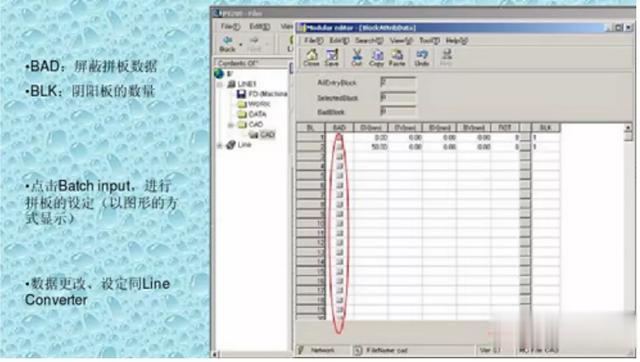Click the AllEntryBlock value field

(x=398, y=83)
